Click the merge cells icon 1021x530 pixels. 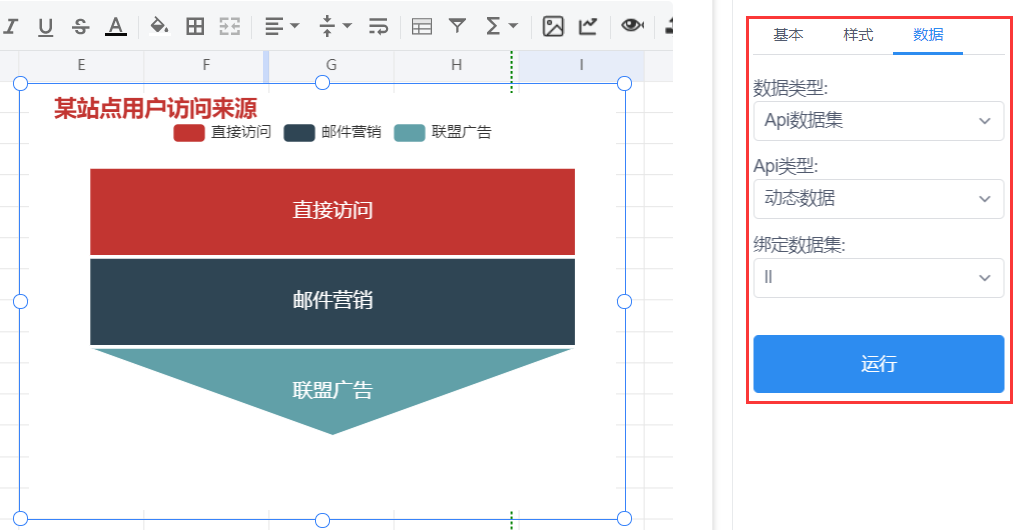click(230, 27)
